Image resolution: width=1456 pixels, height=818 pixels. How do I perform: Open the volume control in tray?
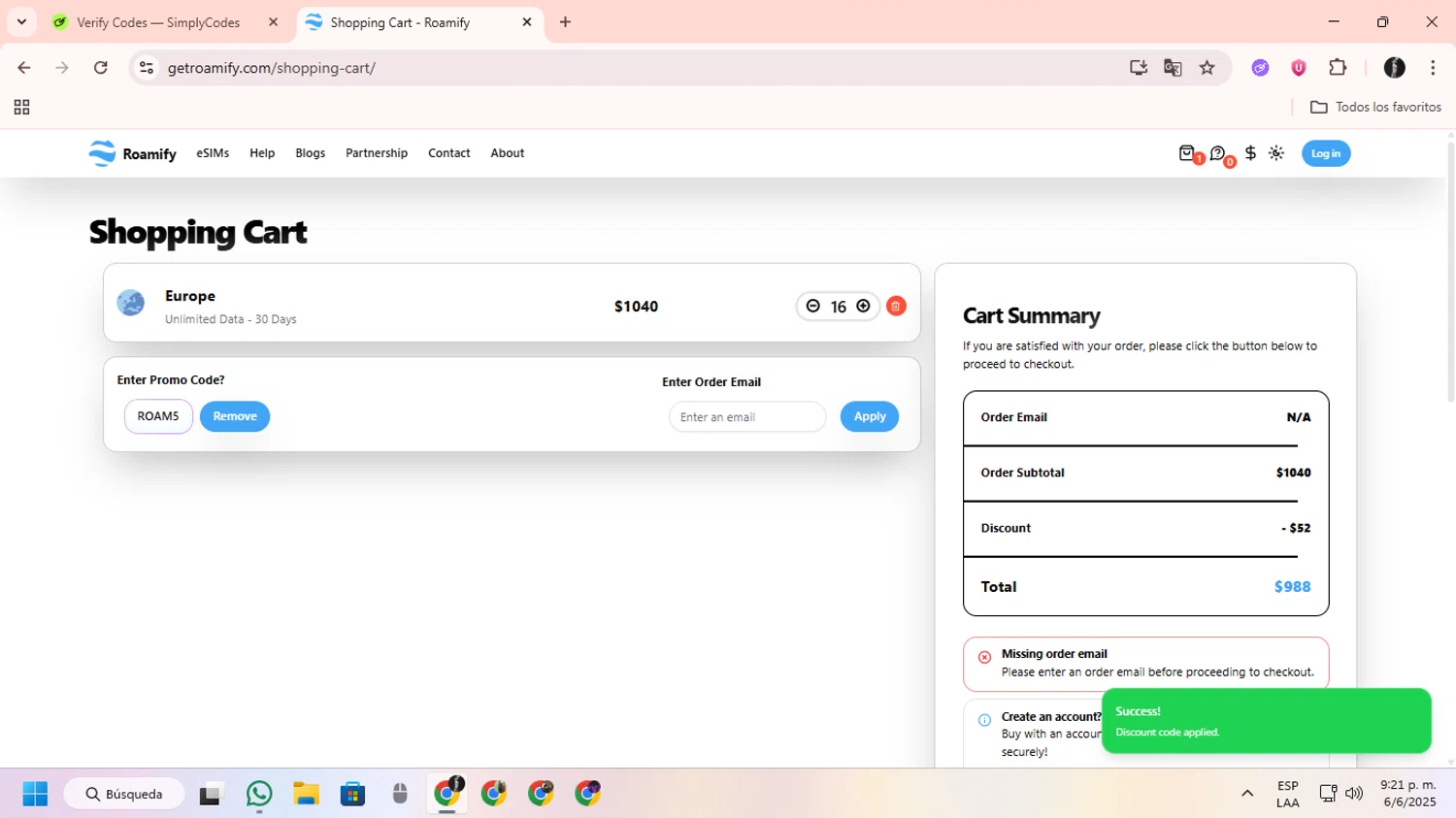tap(1354, 794)
